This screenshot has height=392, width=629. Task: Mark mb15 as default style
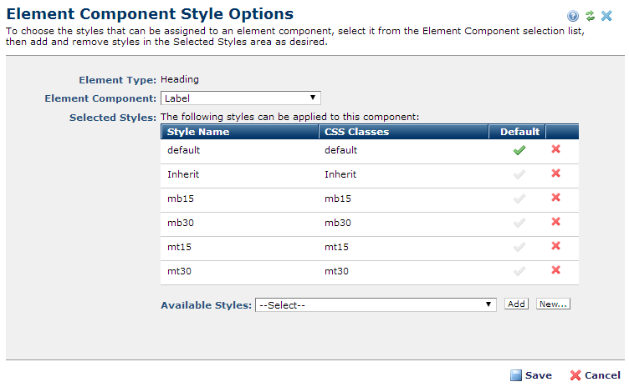point(519,199)
